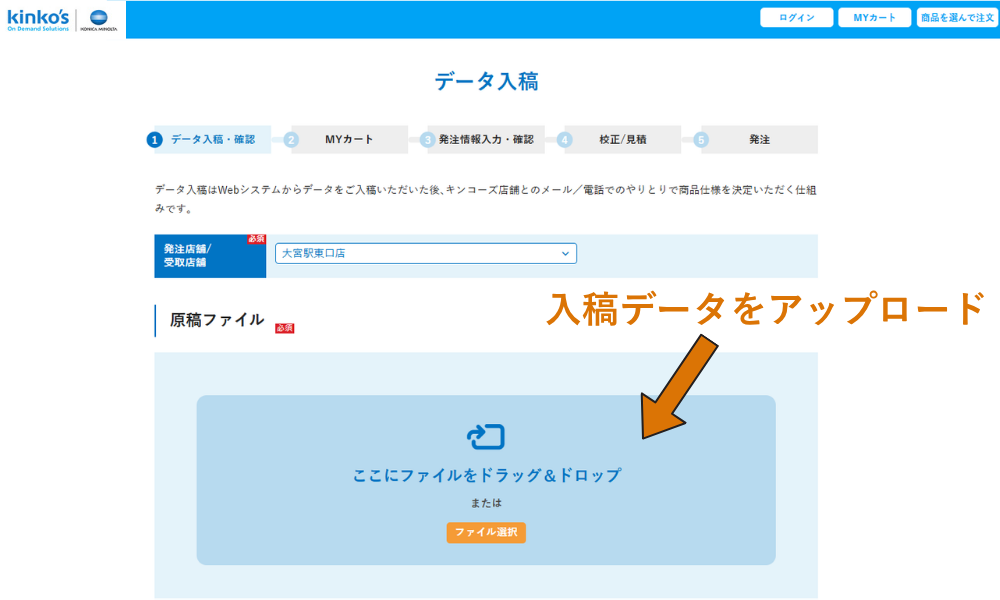
Task: Click the Konica Minolta logo
Action: point(99,20)
